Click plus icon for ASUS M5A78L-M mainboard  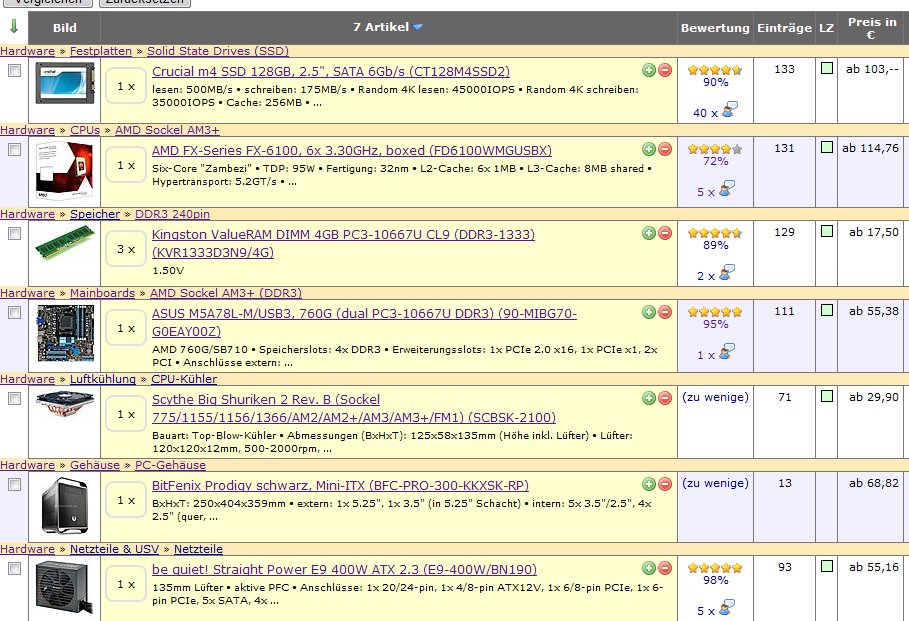[649, 312]
